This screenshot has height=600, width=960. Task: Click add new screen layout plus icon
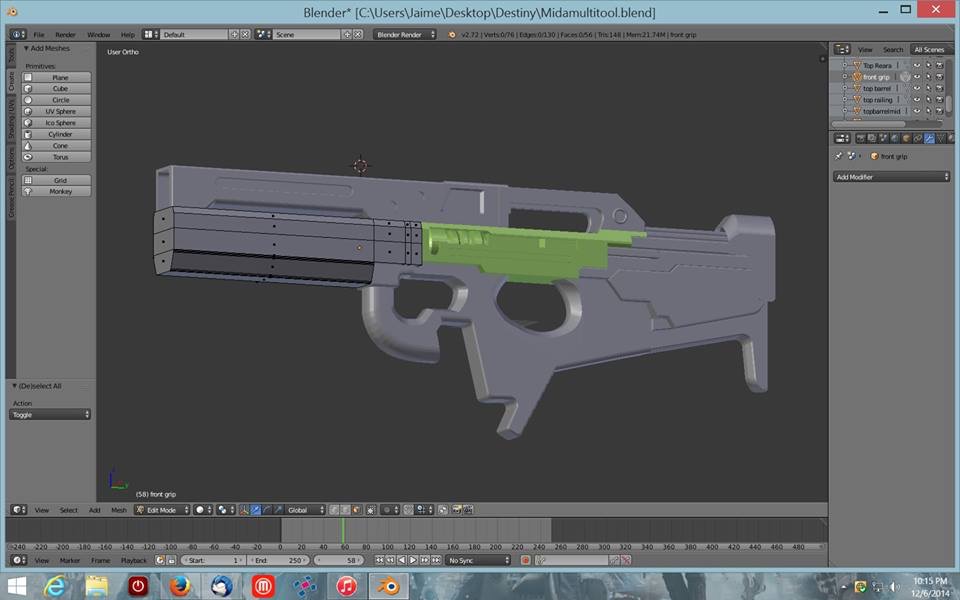[x=234, y=35]
